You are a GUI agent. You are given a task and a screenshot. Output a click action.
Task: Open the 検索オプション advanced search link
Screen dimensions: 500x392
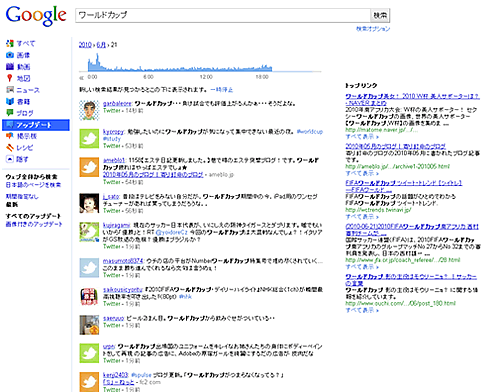(x=373, y=29)
